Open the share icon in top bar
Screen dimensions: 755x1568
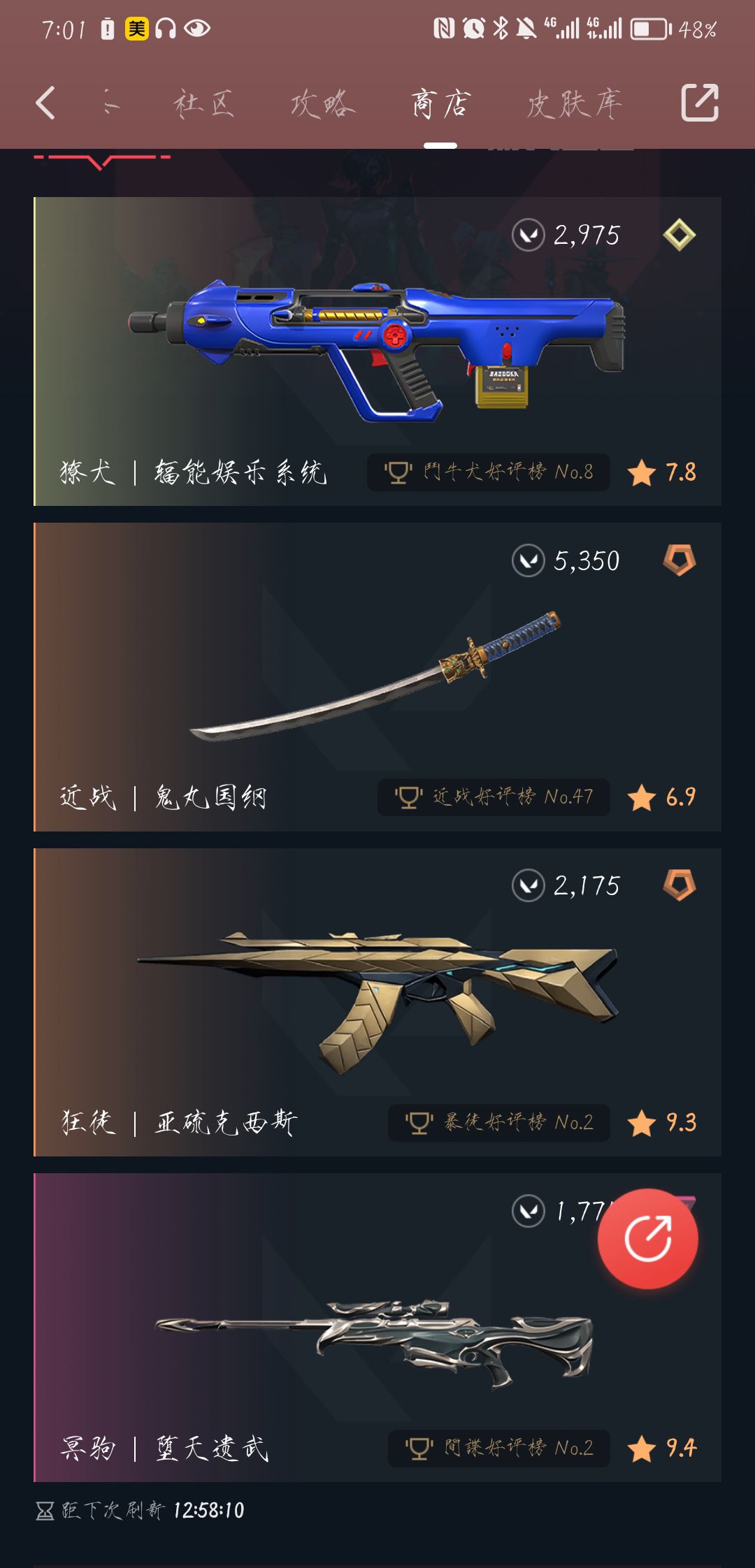coord(700,103)
